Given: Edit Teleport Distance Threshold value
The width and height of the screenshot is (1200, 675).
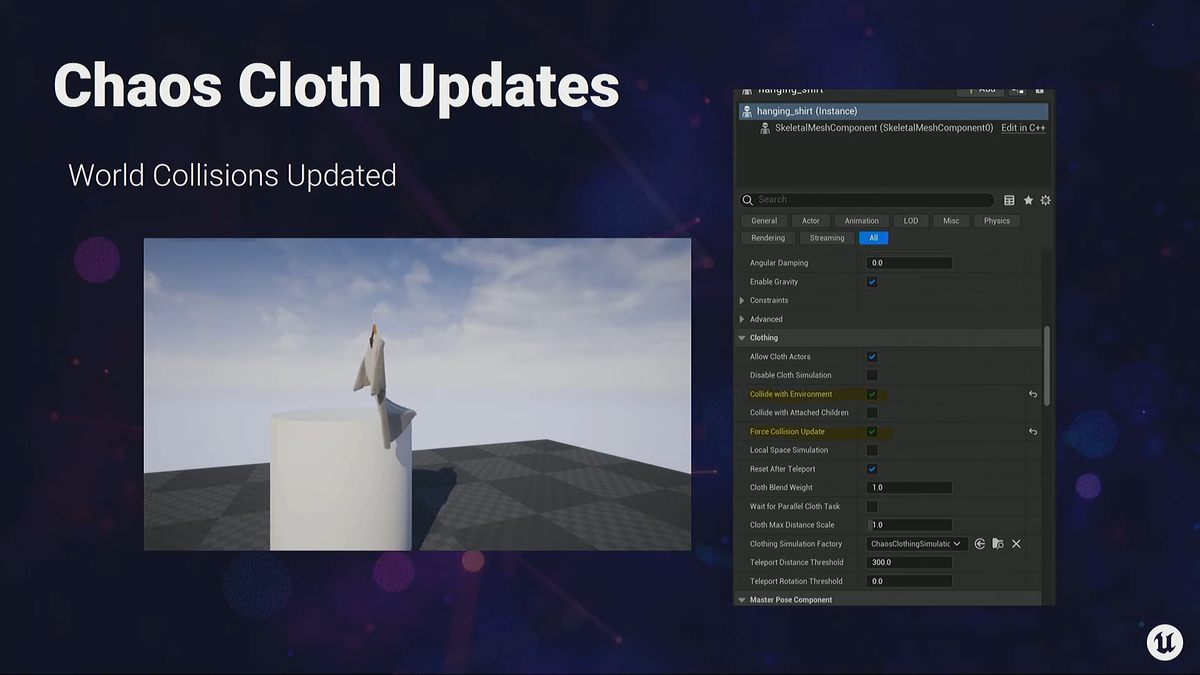Looking at the screenshot, I should coord(909,563).
